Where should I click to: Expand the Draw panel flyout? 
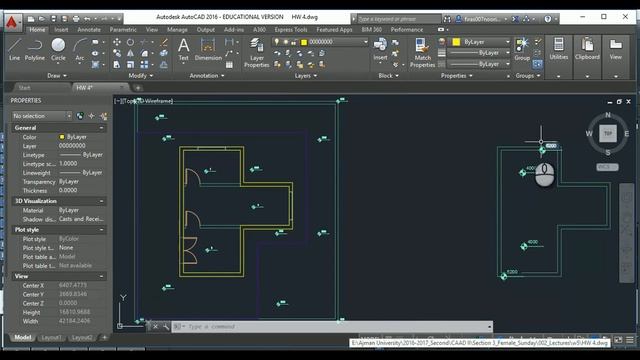tap(57, 76)
